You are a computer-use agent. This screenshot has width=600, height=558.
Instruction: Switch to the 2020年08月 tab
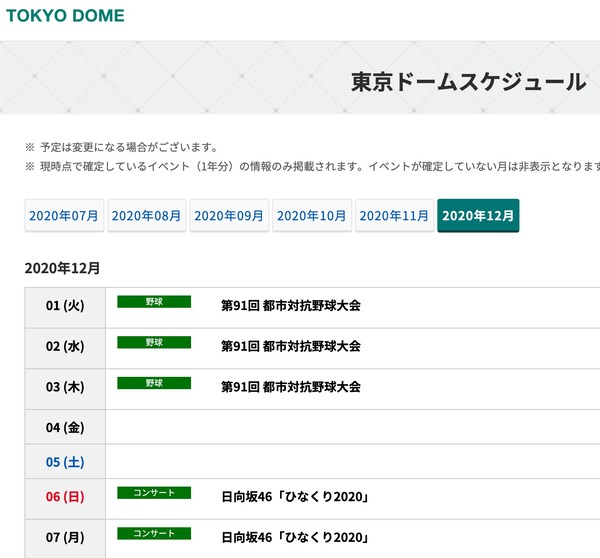pos(147,215)
